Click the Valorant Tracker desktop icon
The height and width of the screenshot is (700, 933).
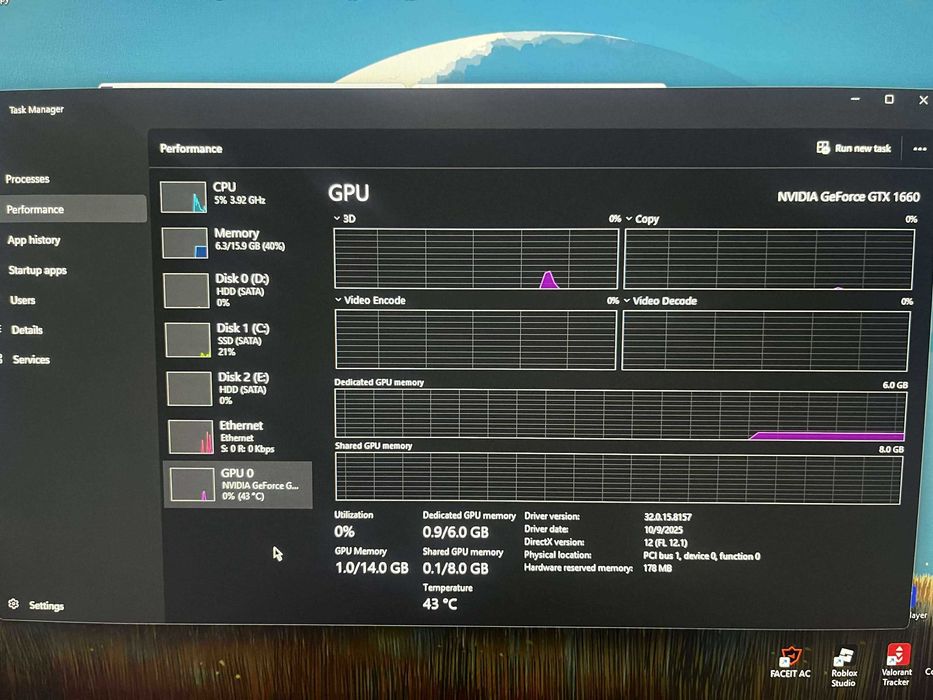click(896, 665)
